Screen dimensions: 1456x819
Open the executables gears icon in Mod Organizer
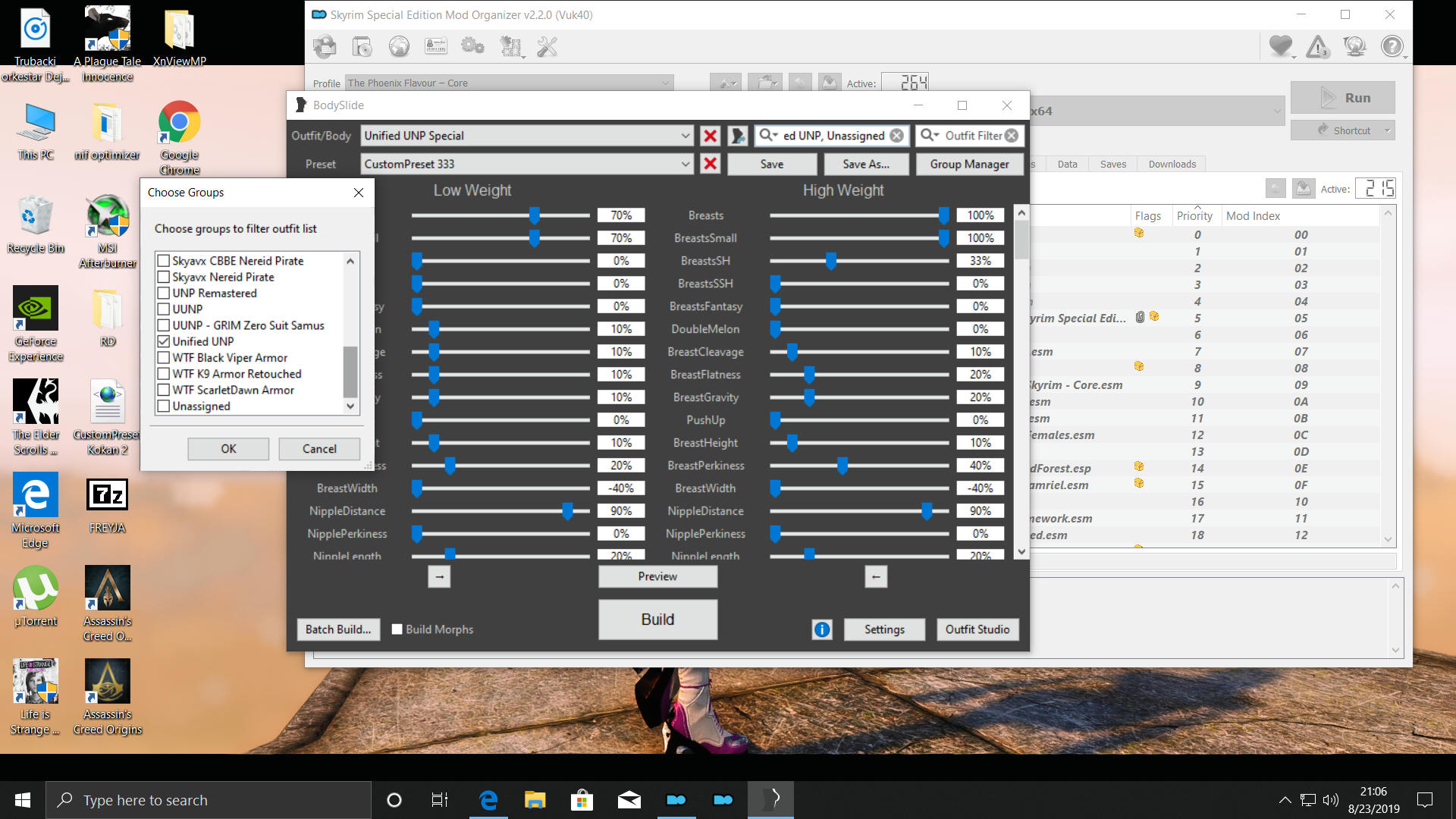472,47
